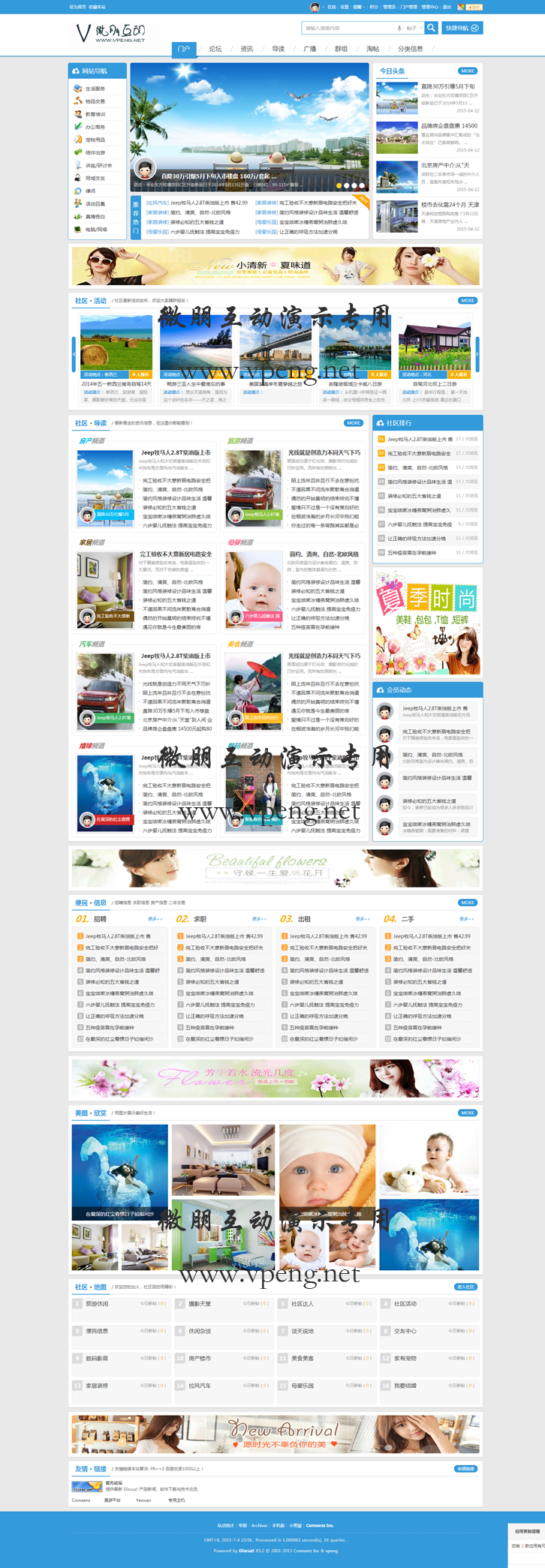Viewport: 545px width, 1568px height.
Task: Open the 房产楼市 forum board
Action: click(x=200, y=1358)
